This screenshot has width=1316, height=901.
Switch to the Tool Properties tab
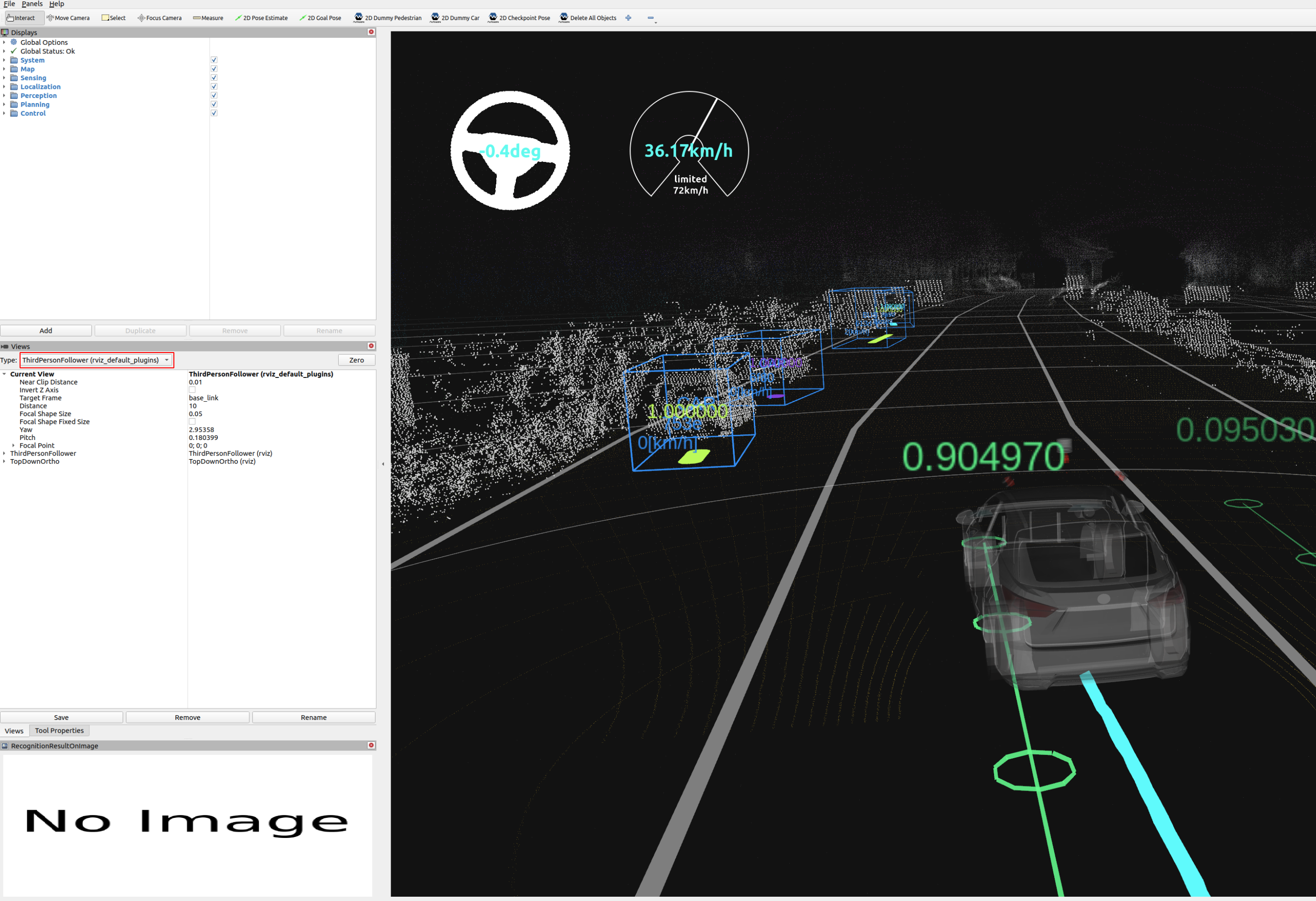[x=59, y=730]
